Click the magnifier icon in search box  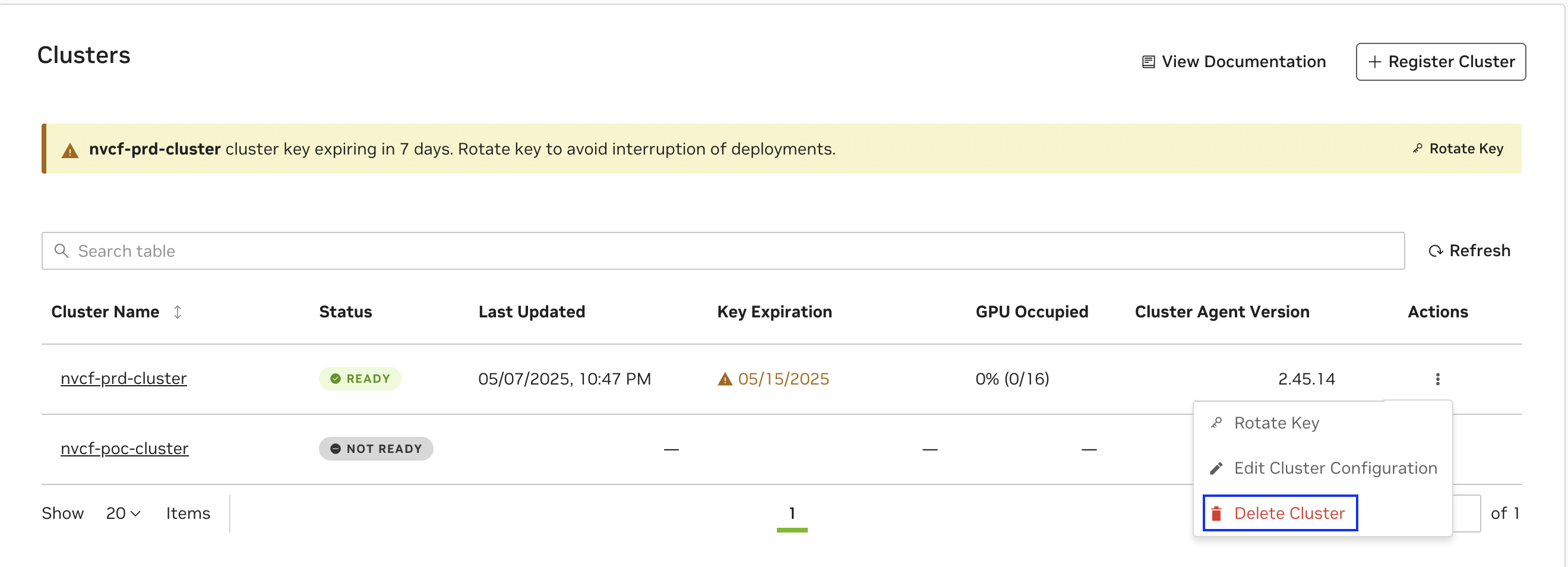coord(62,251)
